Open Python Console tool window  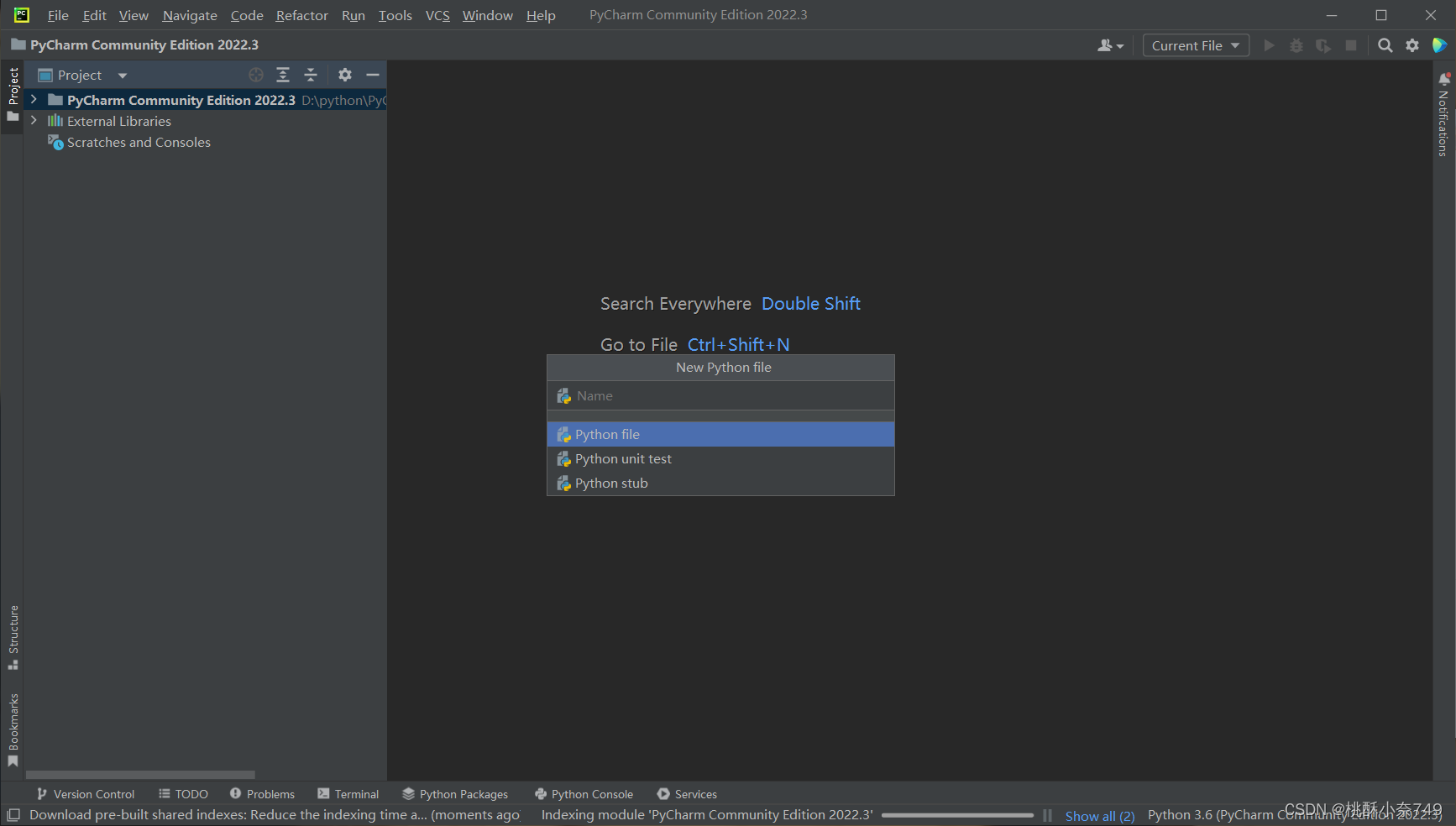point(584,794)
